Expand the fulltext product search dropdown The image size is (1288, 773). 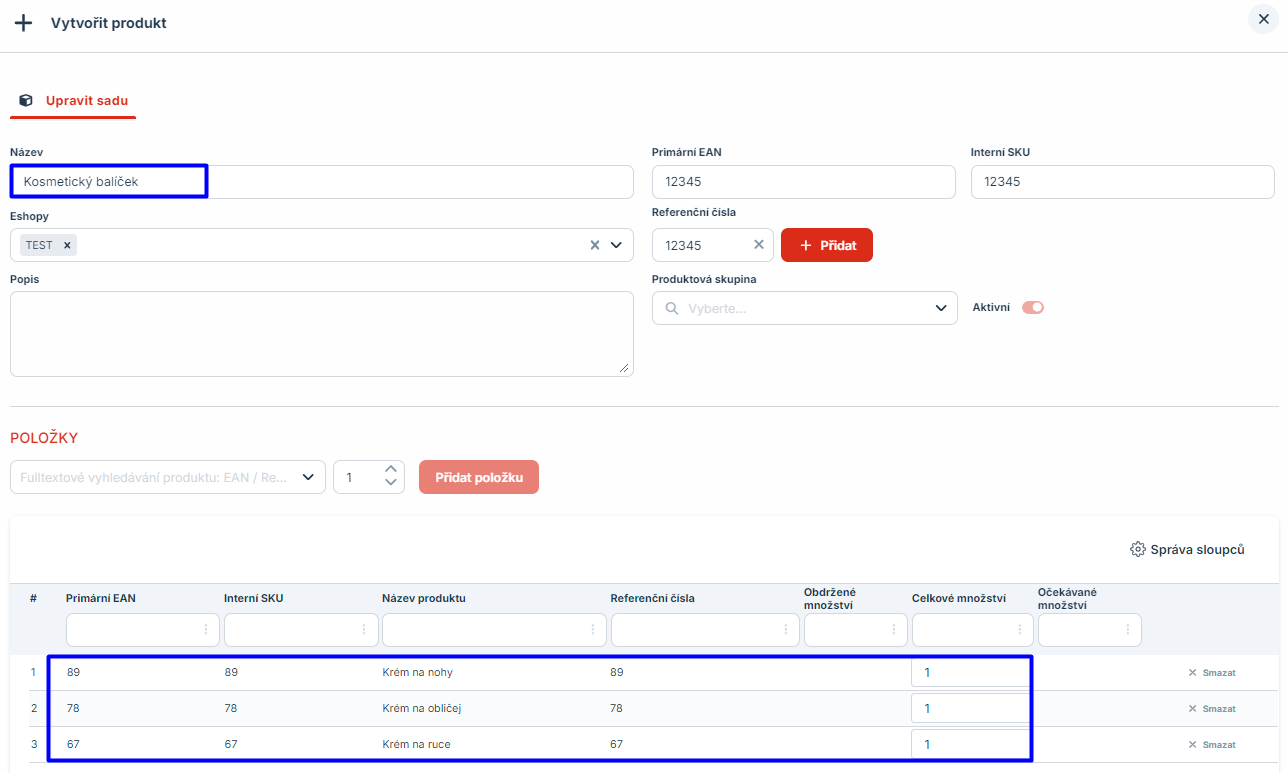[308, 477]
